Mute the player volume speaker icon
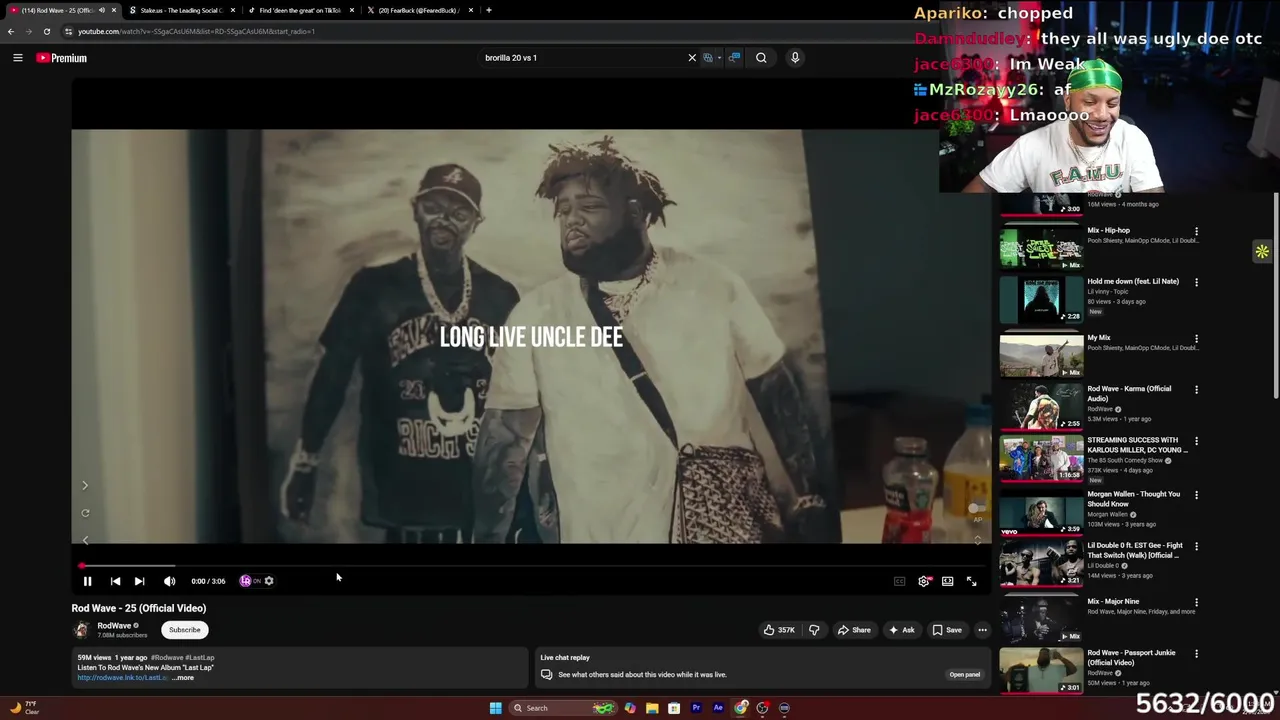 [169, 581]
